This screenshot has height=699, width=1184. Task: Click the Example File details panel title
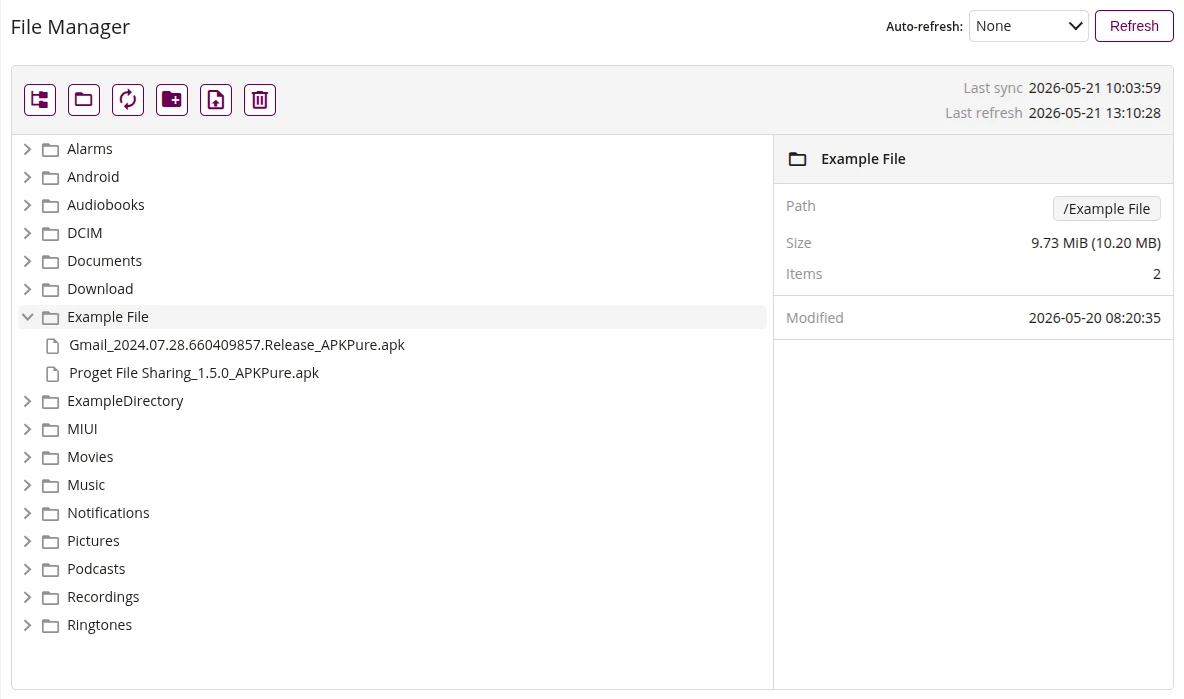(x=863, y=159)
